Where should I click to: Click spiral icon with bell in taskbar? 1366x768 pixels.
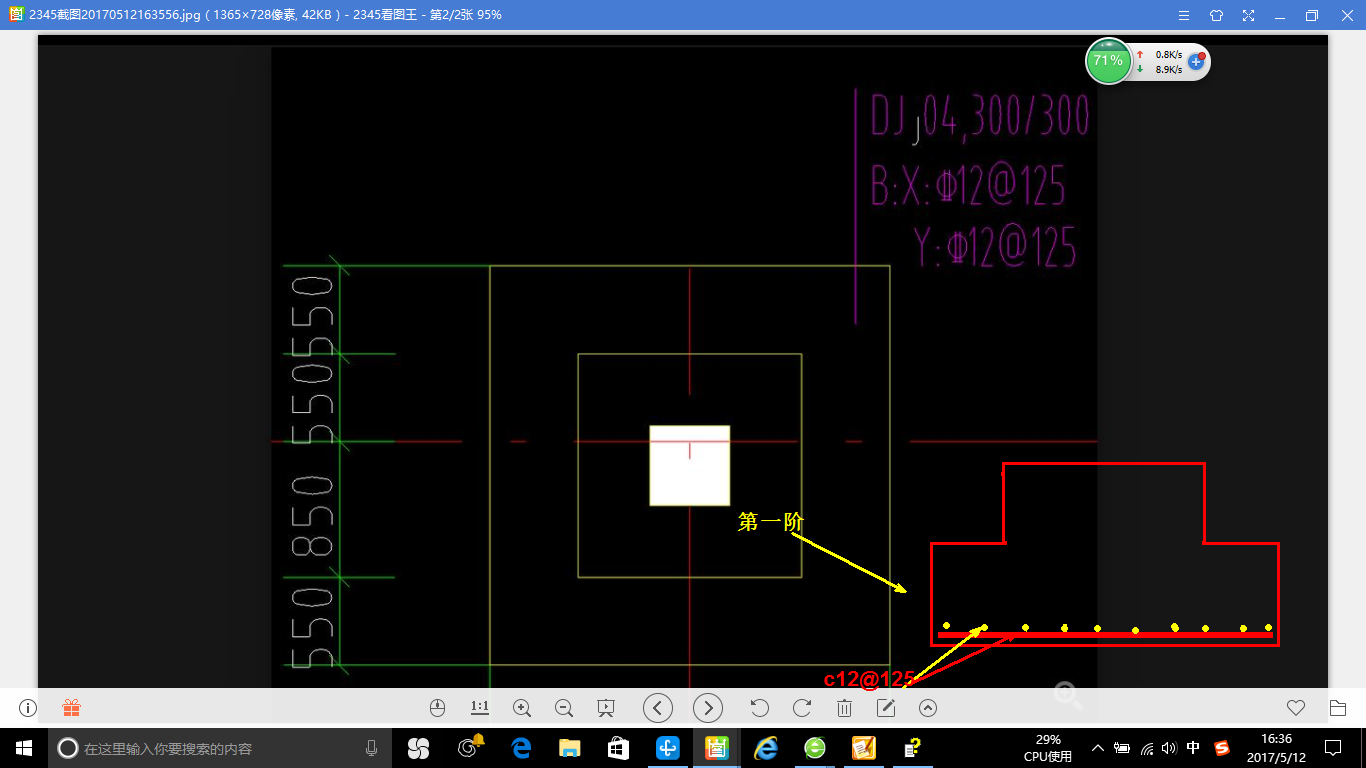[470, 746]
